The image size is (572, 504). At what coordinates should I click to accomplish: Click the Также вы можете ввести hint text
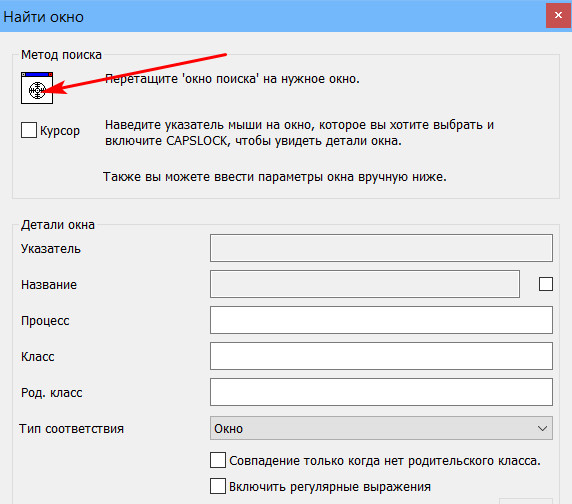pos(275,177)
